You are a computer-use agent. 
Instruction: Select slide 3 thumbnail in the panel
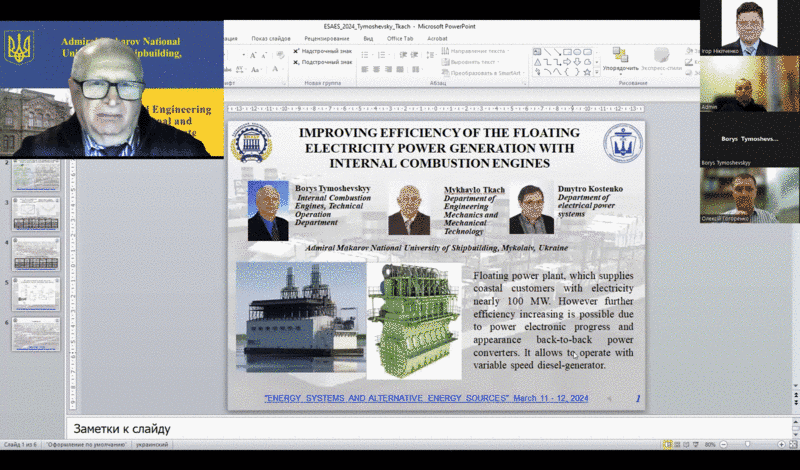(x=36, y=214)
